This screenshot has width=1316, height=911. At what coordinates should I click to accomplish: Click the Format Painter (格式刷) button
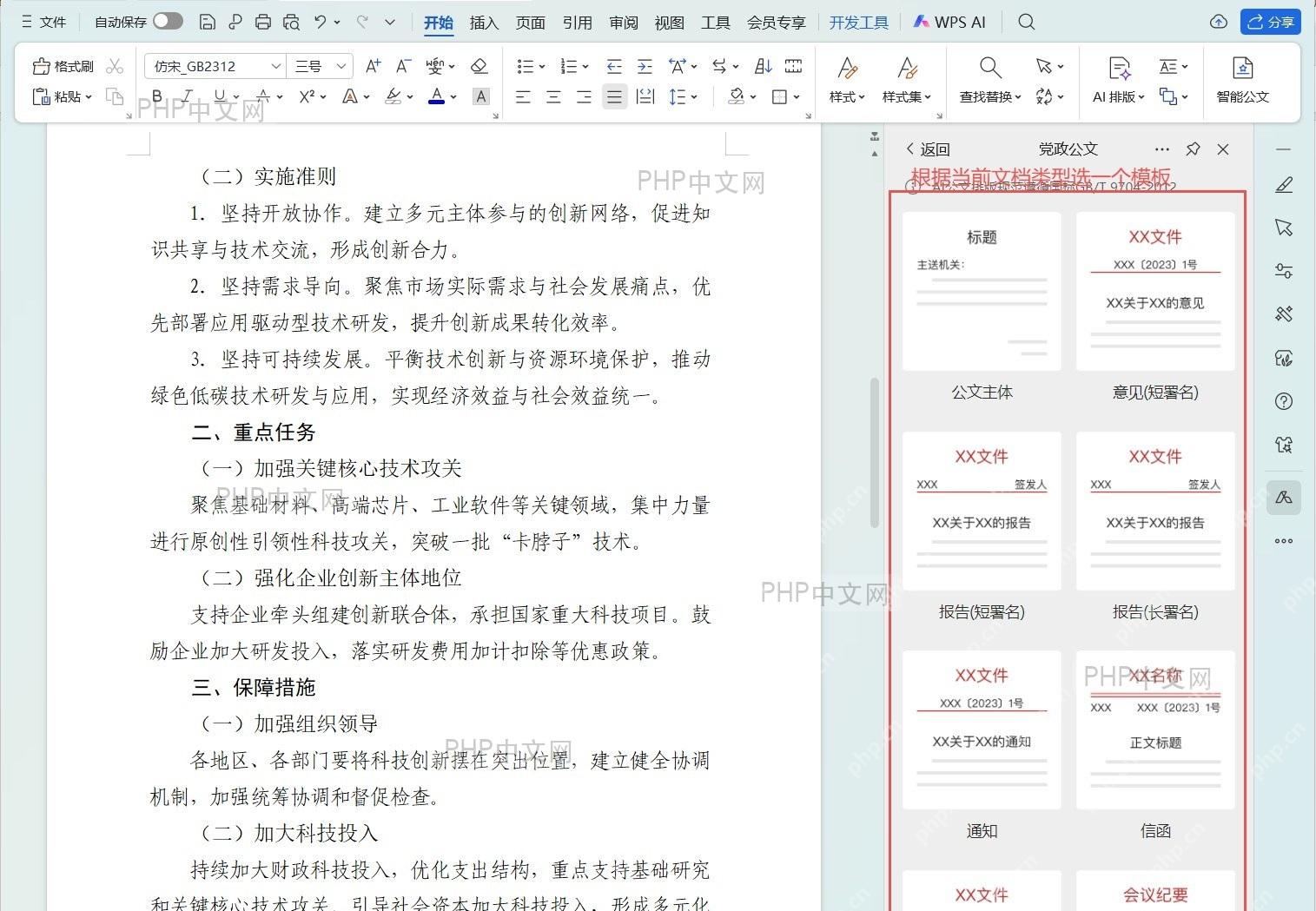(63, 66)
